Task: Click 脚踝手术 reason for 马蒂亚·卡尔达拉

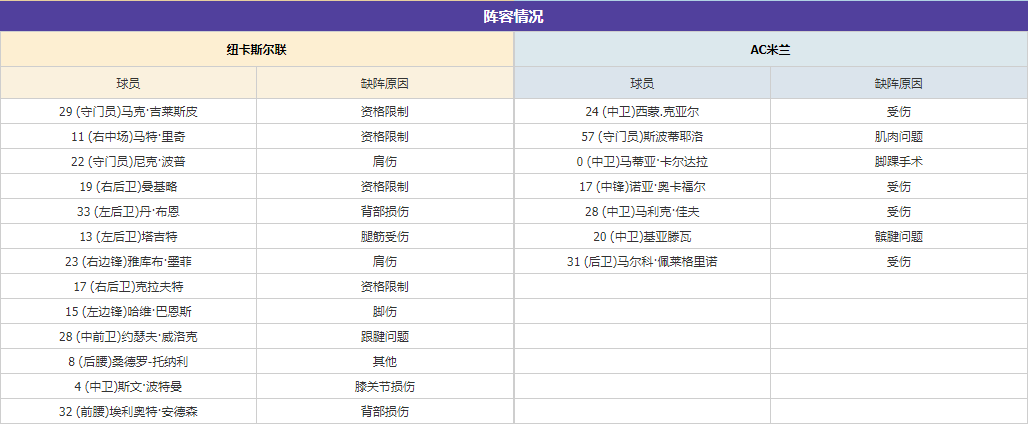Action: point(899,162)
